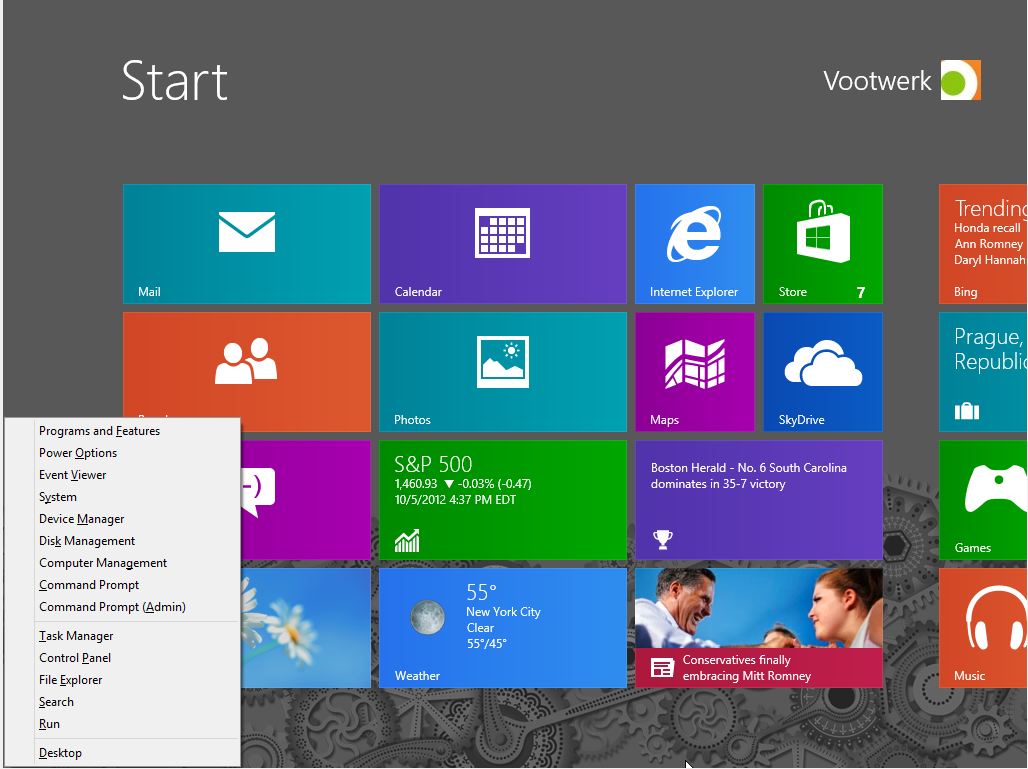This screenshot has height=769, width=1028.
Task: Open the Calendar tile grid icon
Action: click(x=502, y=233)
